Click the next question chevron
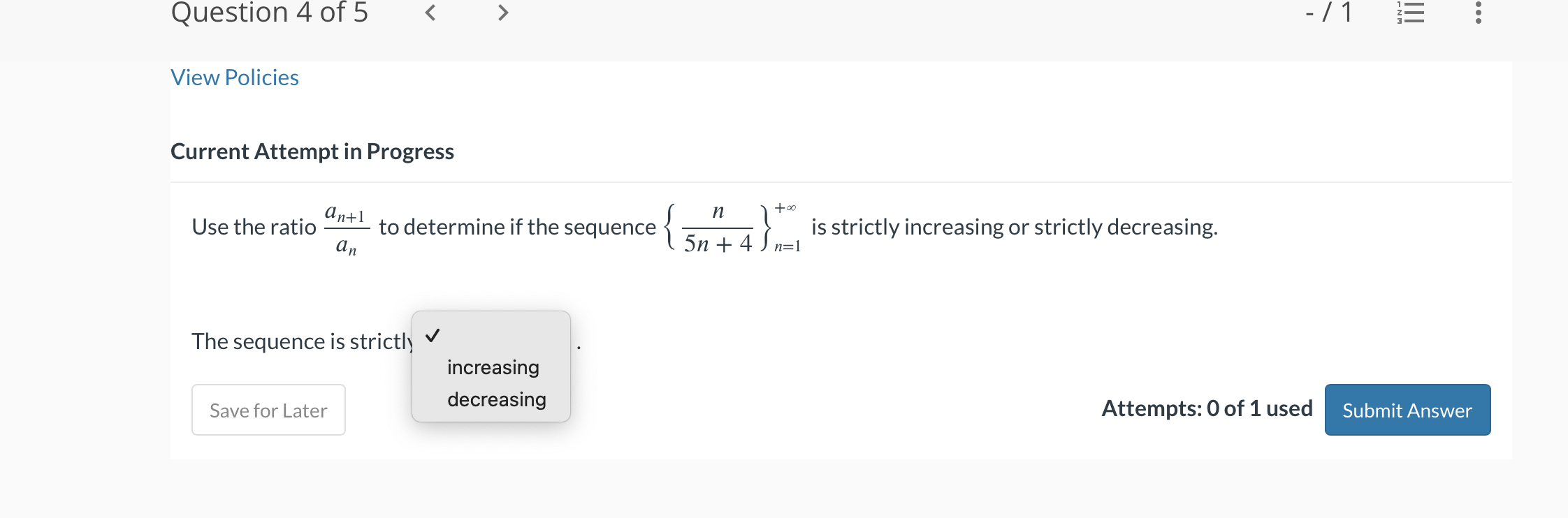This screenshot has height=518, width=1568. tap(502, 13)
